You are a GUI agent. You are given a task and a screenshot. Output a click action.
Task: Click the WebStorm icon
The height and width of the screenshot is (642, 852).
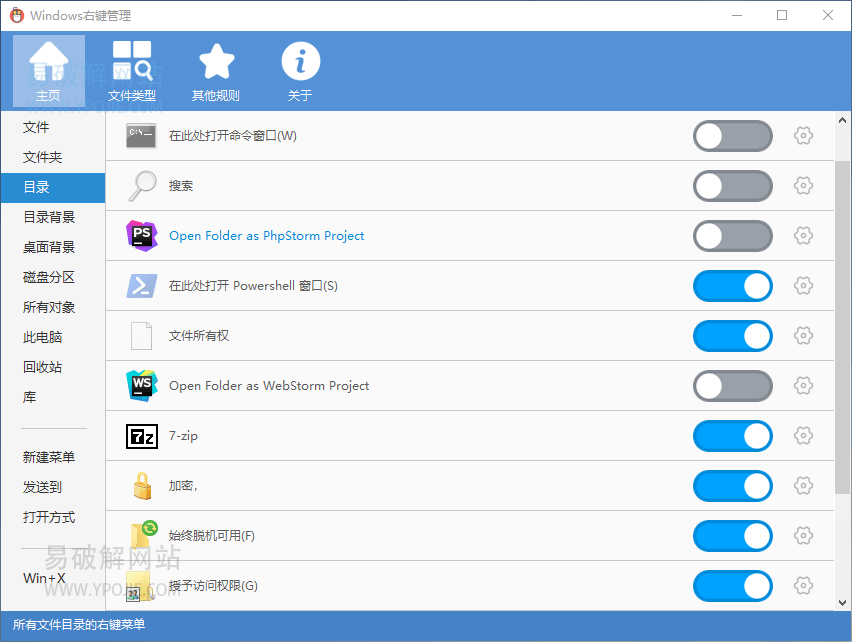pyautogui.click(x=141, y=386)
